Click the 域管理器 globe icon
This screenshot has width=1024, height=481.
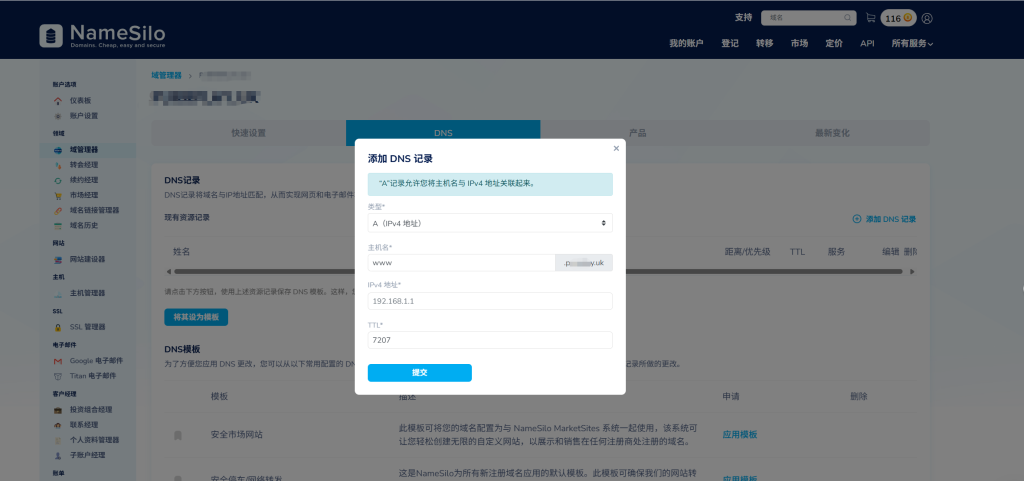tap(58, 150)
